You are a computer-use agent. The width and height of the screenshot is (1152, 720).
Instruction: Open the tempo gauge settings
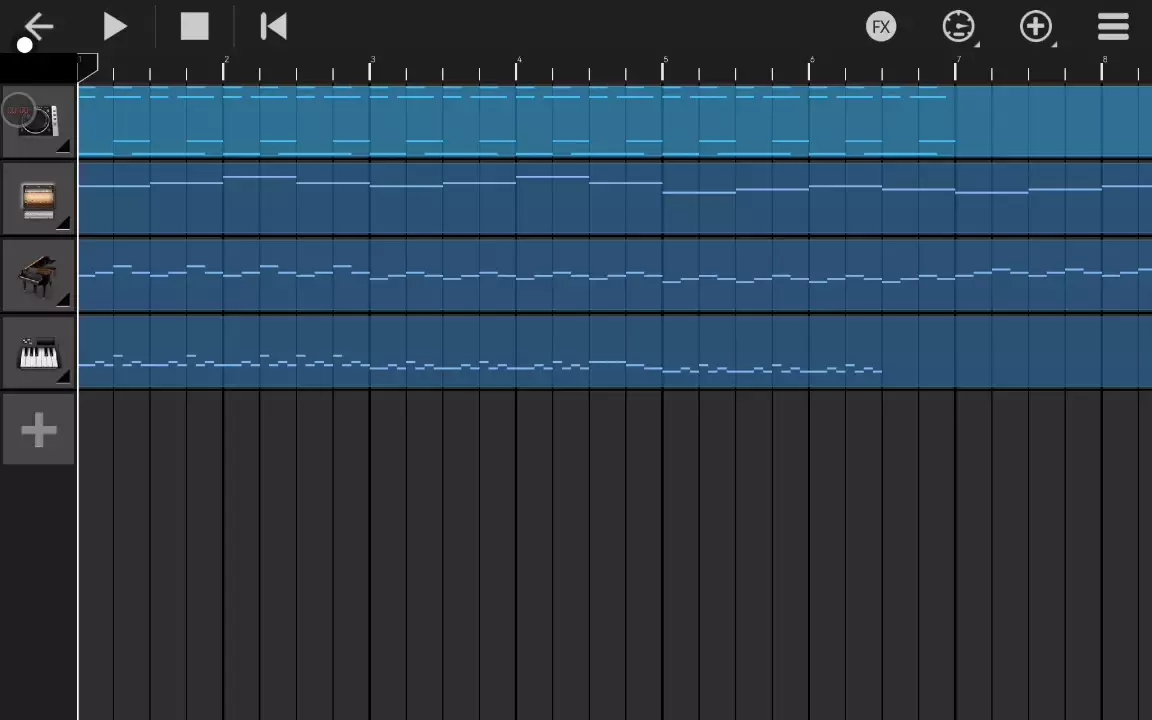958,27
